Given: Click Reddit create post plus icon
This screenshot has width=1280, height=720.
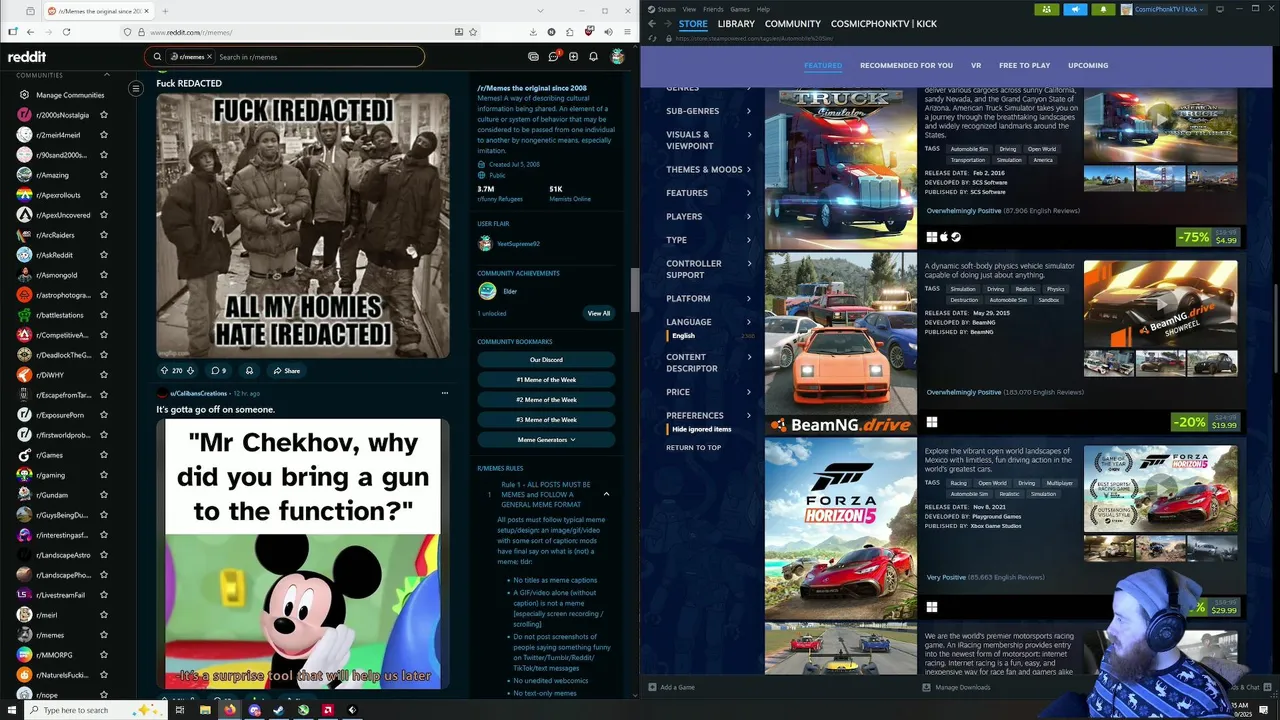Looking at the screenshot, I should (575, 57).
